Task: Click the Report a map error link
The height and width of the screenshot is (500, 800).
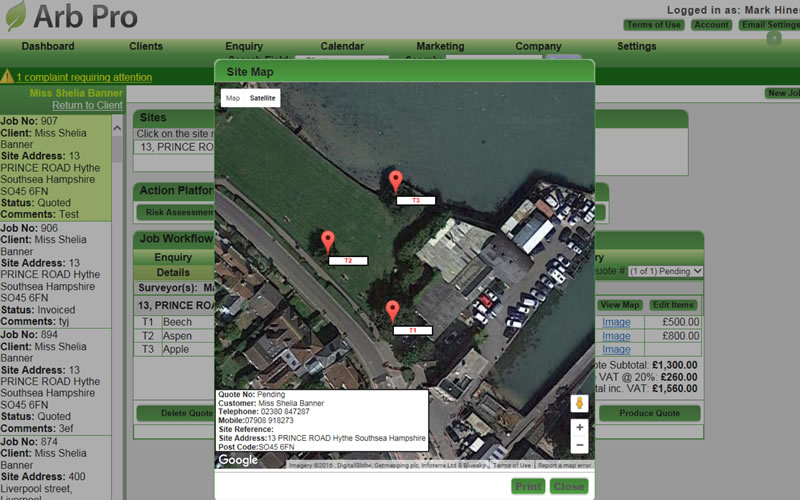Action: coord(564,465)
